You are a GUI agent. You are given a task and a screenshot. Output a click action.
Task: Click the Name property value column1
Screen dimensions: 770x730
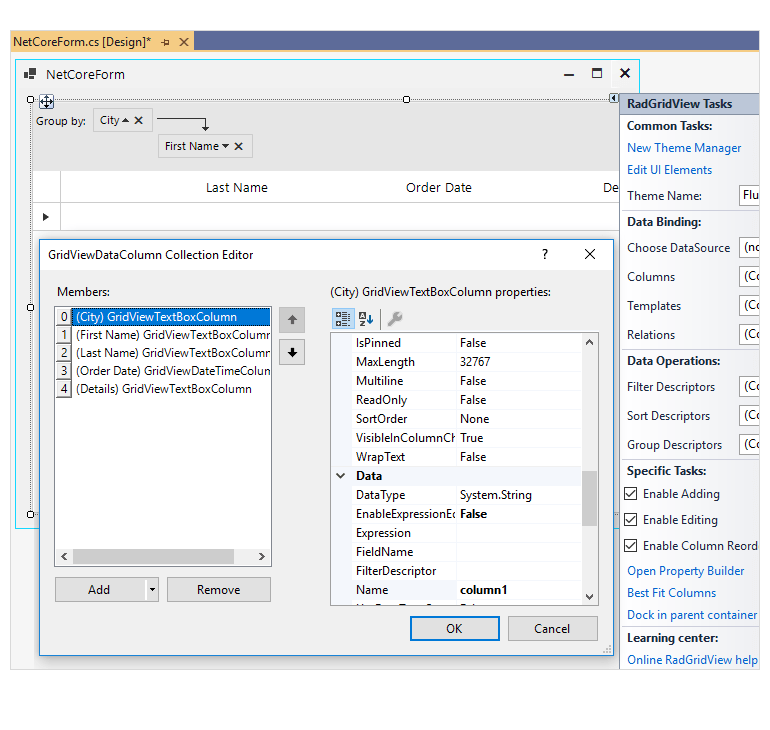point(520,590)
